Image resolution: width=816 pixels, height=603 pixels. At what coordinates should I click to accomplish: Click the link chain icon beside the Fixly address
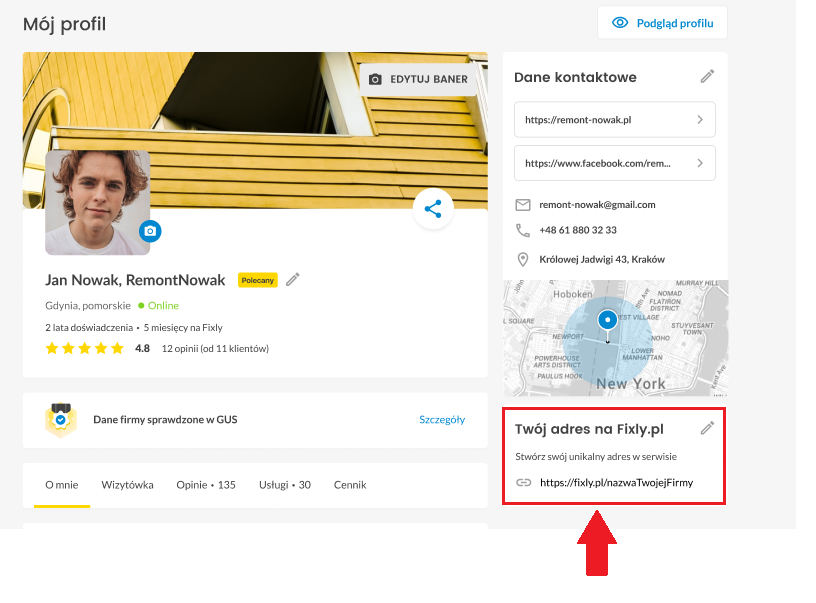point(524,483)
